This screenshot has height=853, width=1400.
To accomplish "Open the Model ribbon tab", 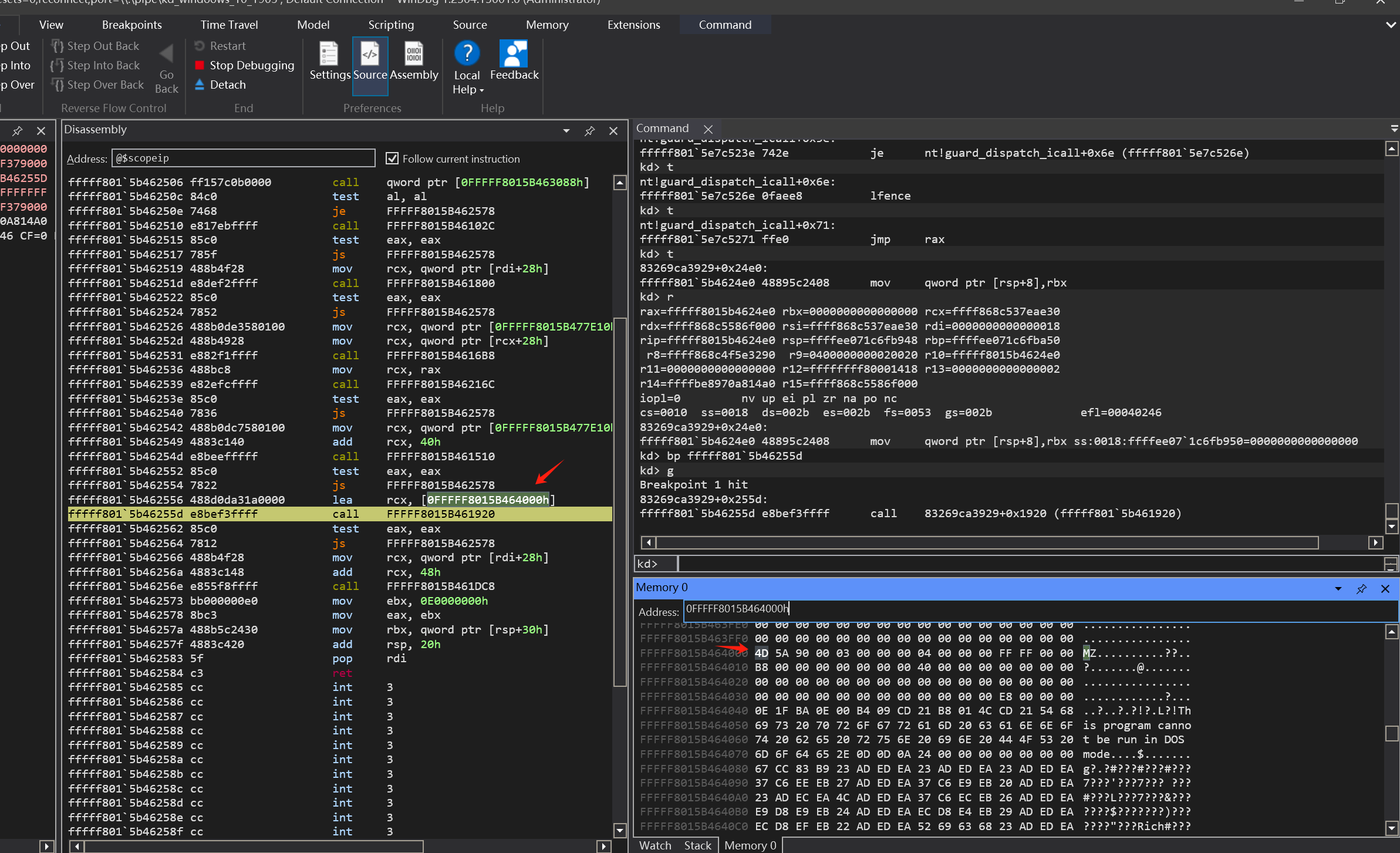I will pos(313,25).
